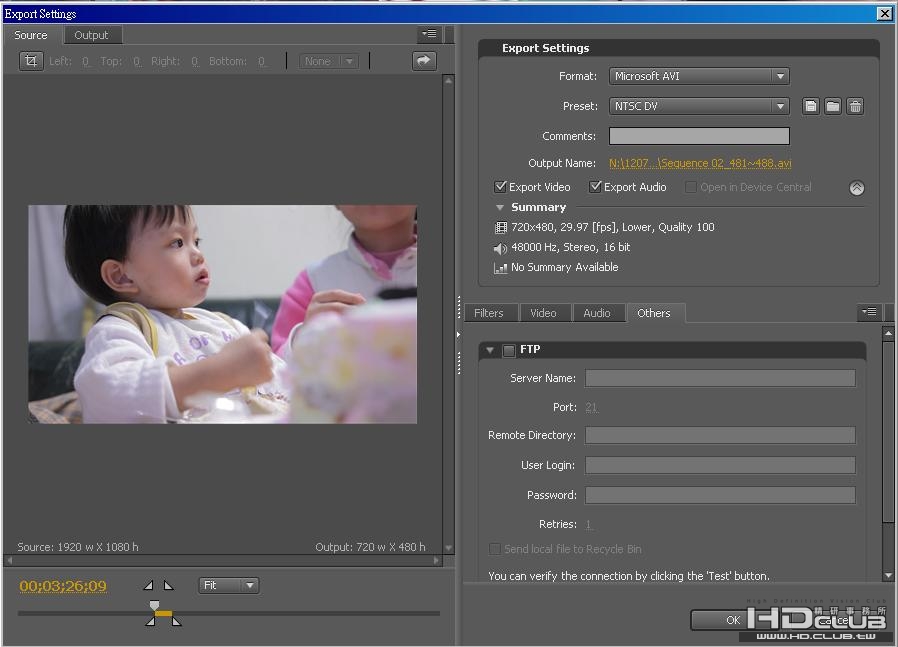The width and height of the screenshot is (898, 647).
Task: Import a preset from folder
Action: point(833,106)
